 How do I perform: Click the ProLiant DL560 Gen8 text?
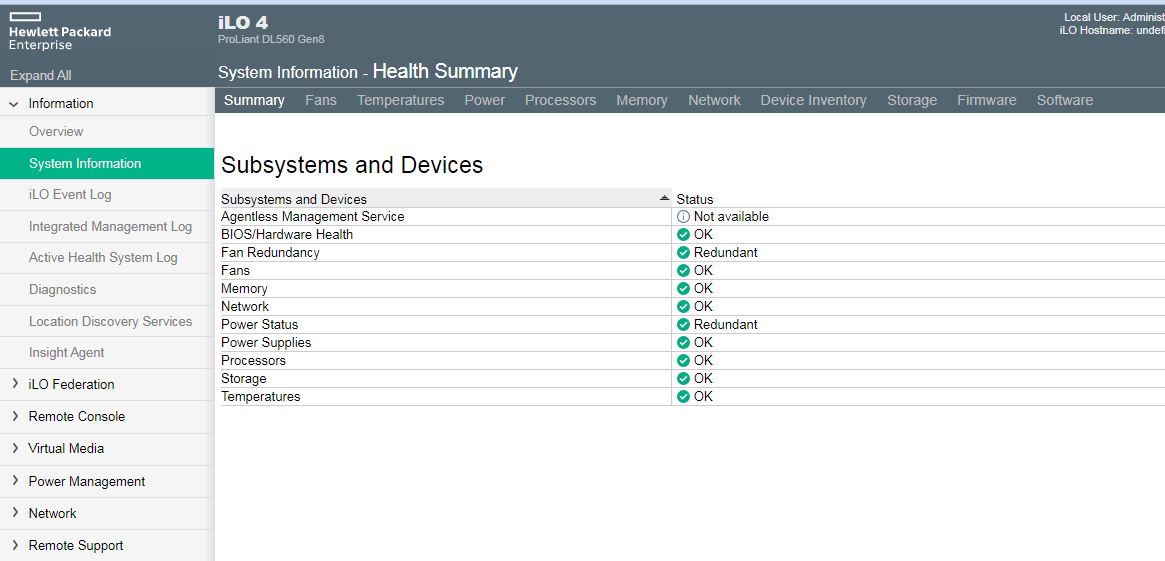pos(271,39)
